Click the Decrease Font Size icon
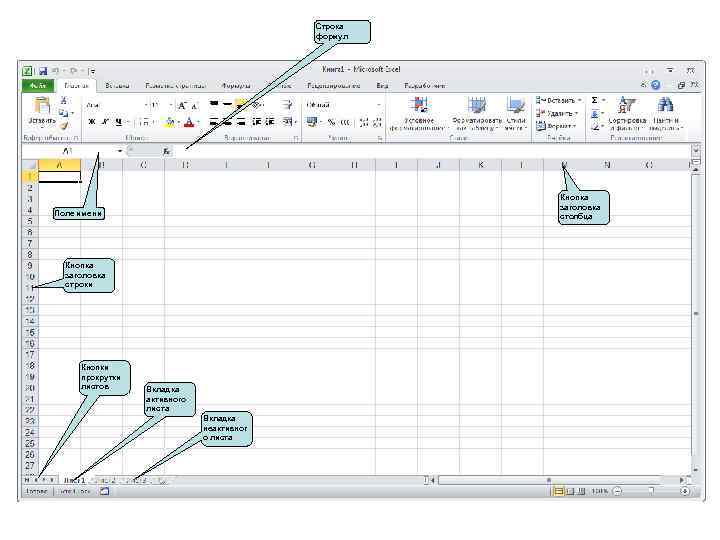 click(x=195, y=106)
